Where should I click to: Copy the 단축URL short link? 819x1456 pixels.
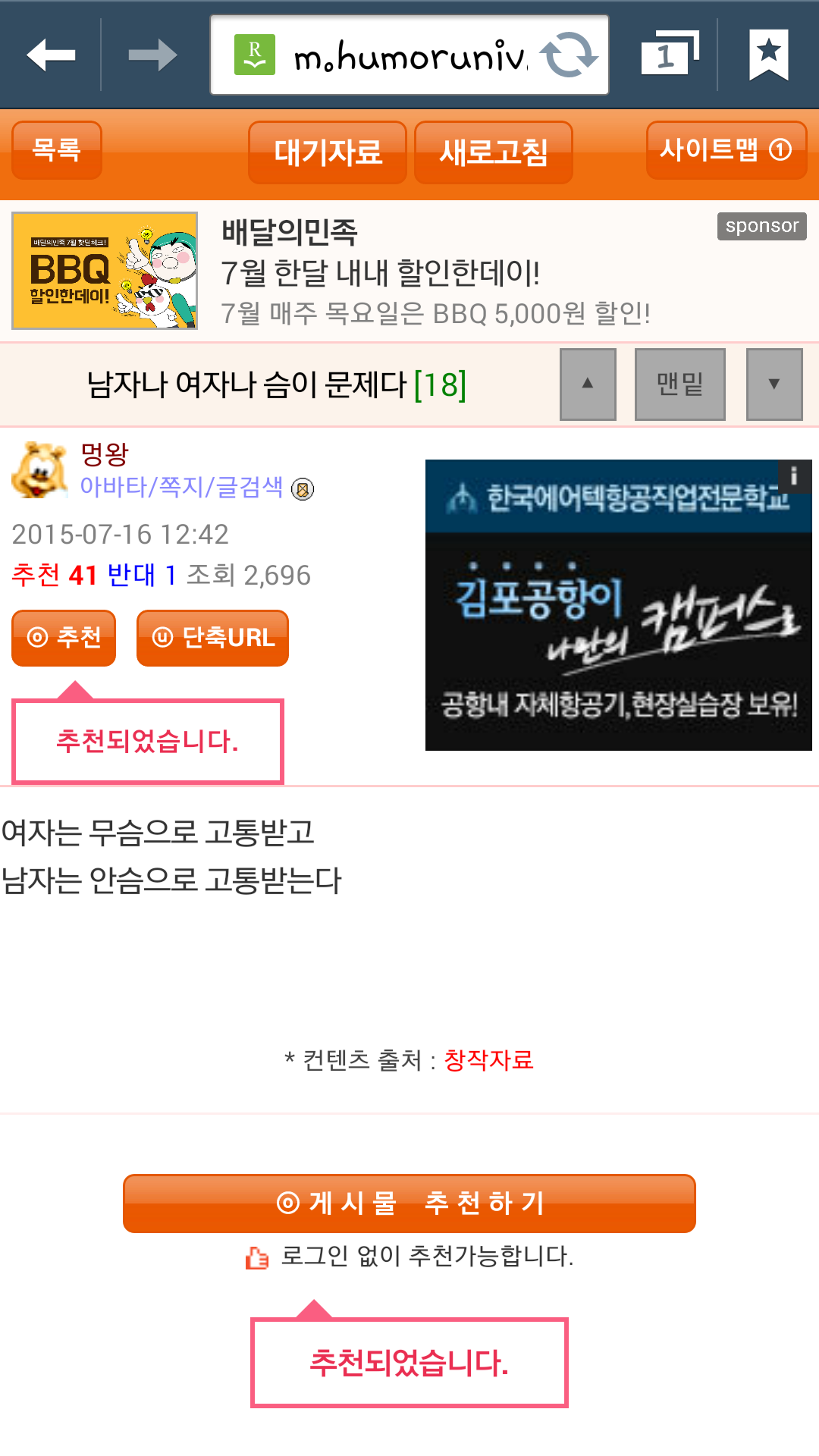[x=212, y=638]
